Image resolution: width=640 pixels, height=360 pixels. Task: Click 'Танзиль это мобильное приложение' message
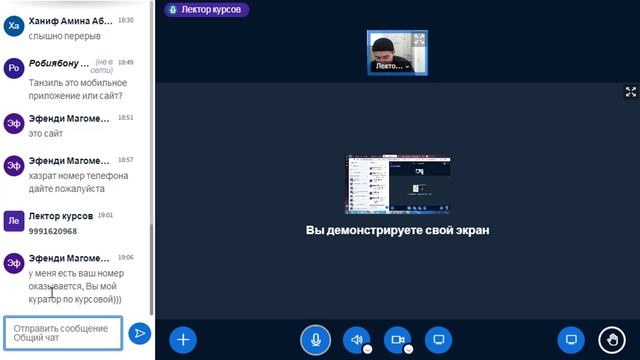pos(78,89)
